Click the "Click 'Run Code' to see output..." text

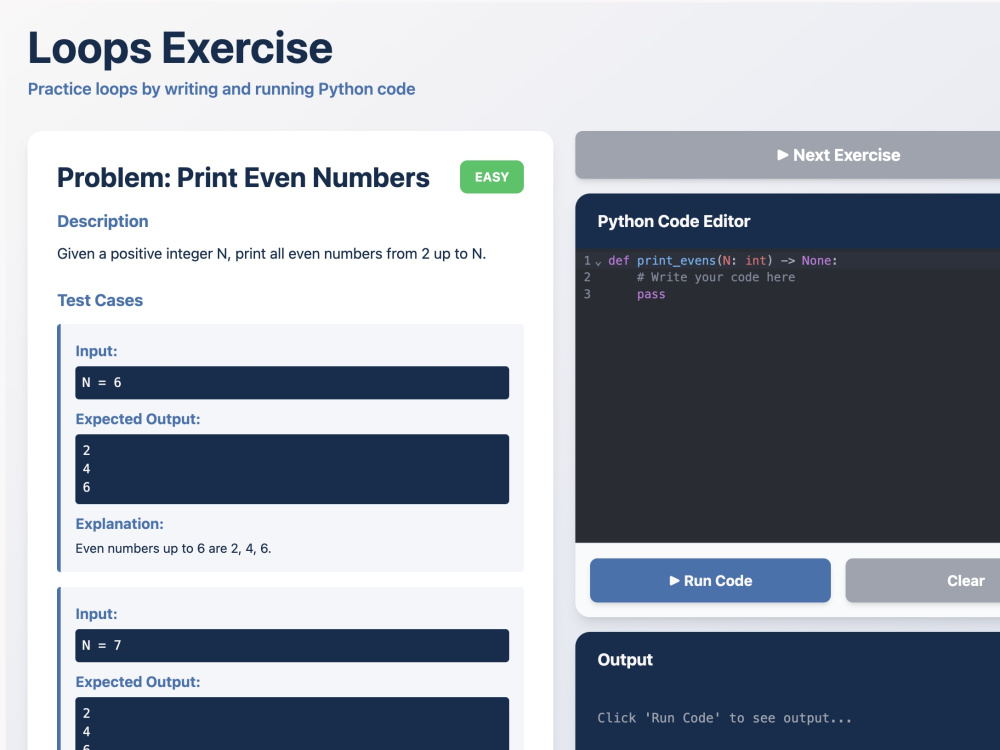pyautogui.click(x=724, y=718)
